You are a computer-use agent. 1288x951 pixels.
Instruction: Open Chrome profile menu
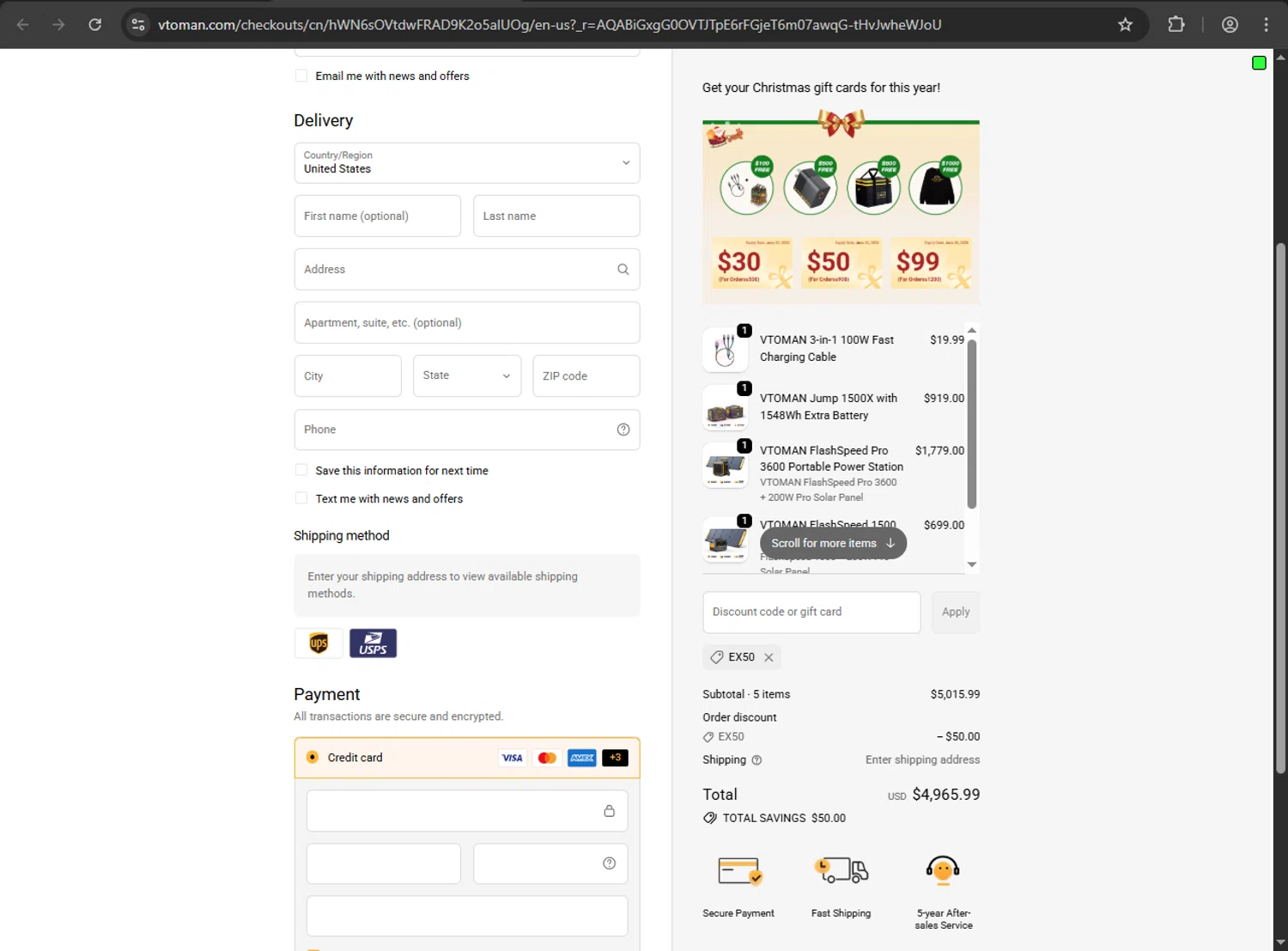pyautogui.click(x=1230, y=24)
